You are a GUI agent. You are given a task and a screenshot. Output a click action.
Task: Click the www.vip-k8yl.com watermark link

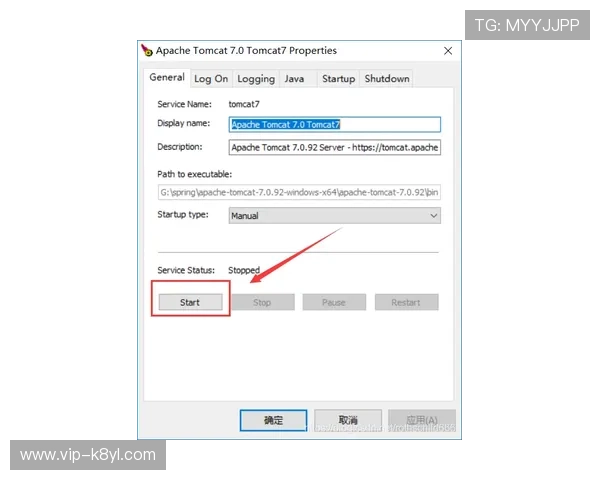coord(88,455)
